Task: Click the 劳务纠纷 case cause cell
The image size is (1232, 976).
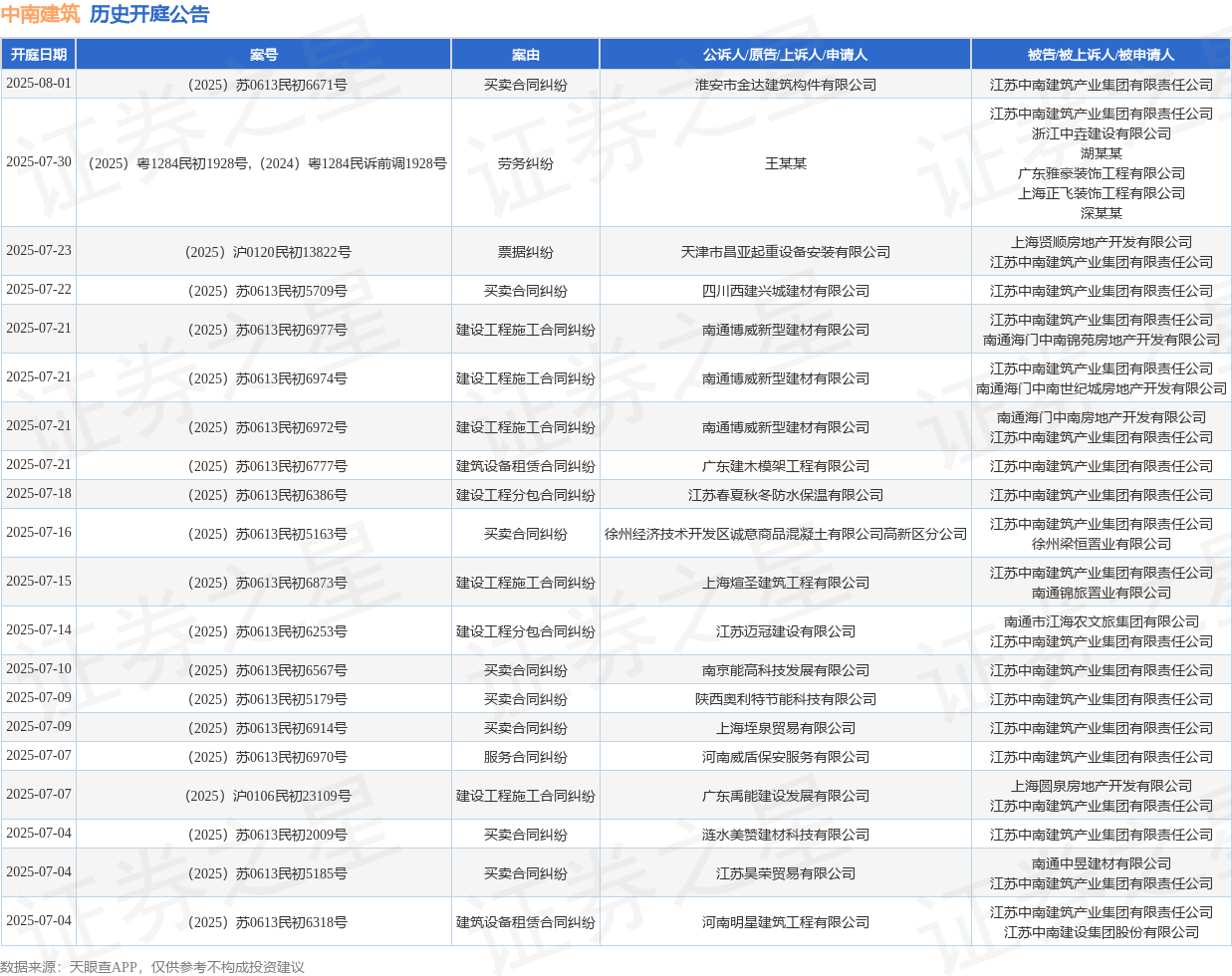Action: pos(526,163)
